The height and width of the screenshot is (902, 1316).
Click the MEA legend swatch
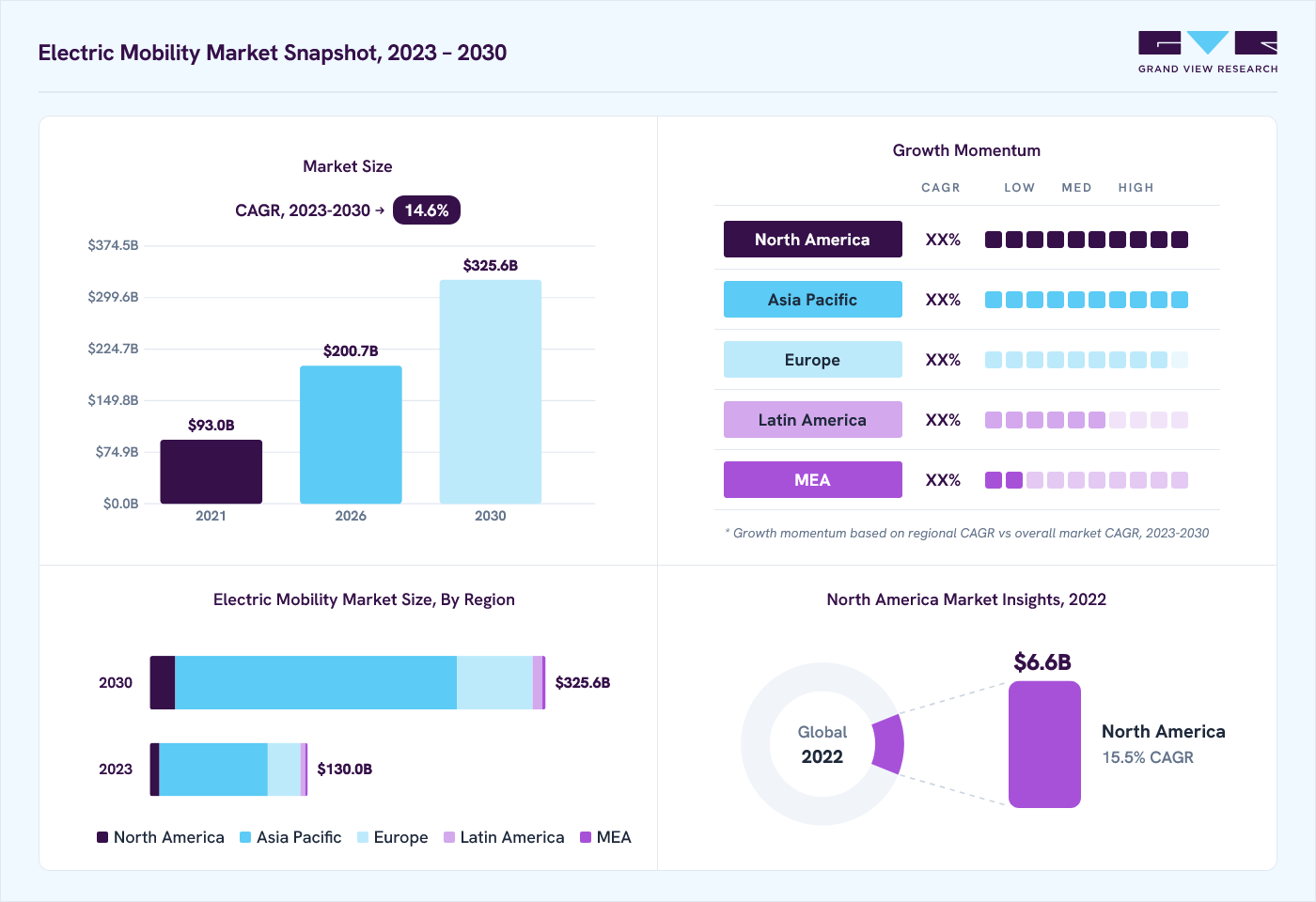point(586,837)
